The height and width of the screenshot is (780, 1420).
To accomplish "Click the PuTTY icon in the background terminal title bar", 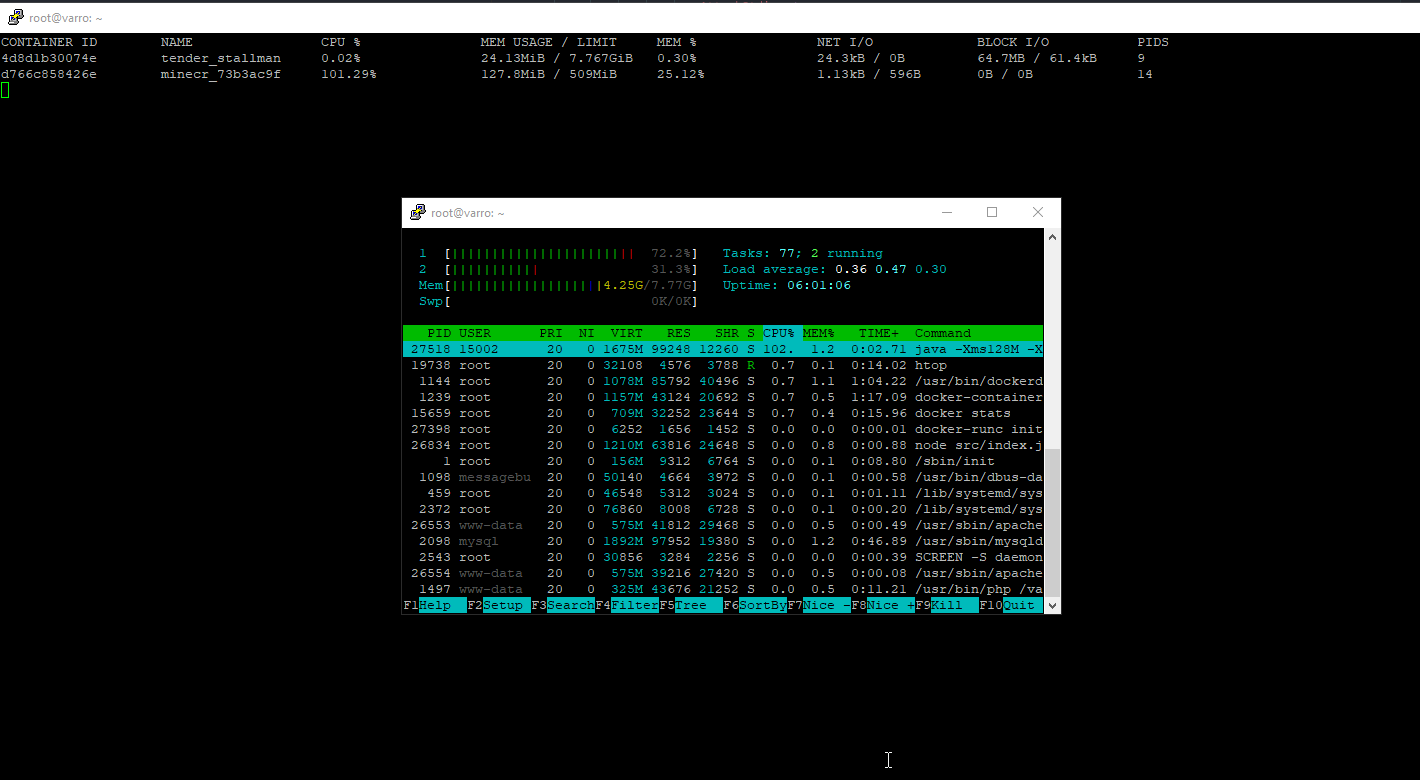I will click(15, 17).
